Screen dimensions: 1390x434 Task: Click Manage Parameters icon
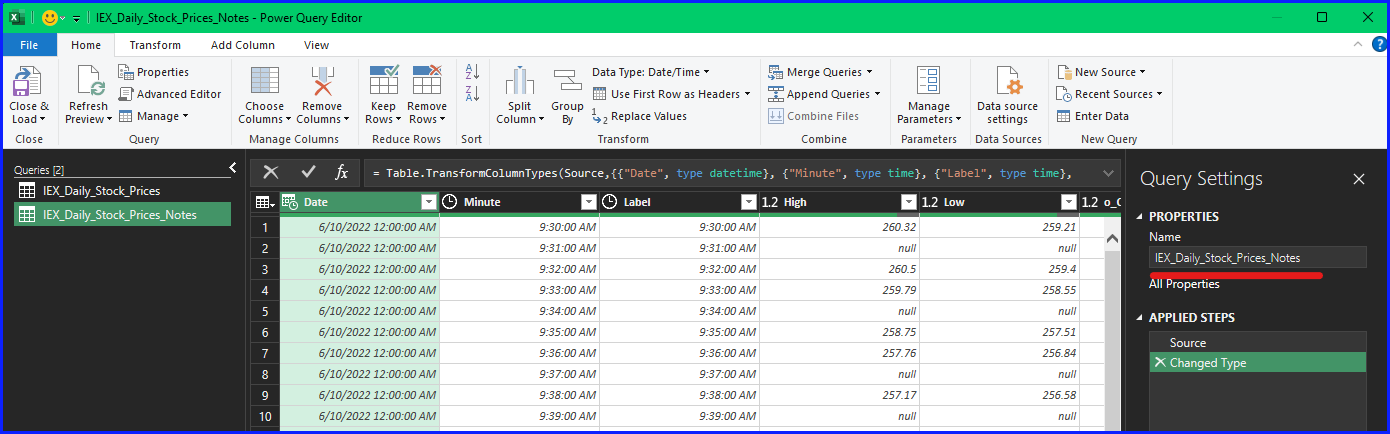coord(929,81)
